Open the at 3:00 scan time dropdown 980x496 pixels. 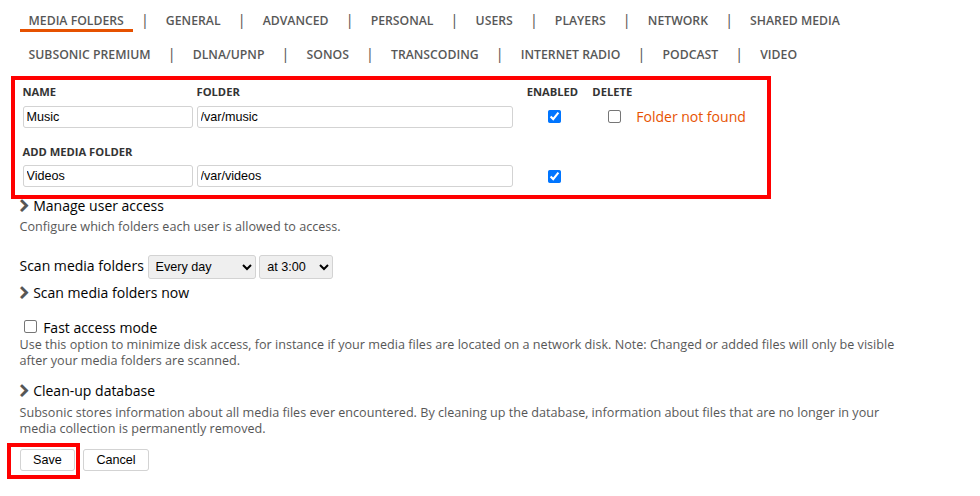(296, 267)
